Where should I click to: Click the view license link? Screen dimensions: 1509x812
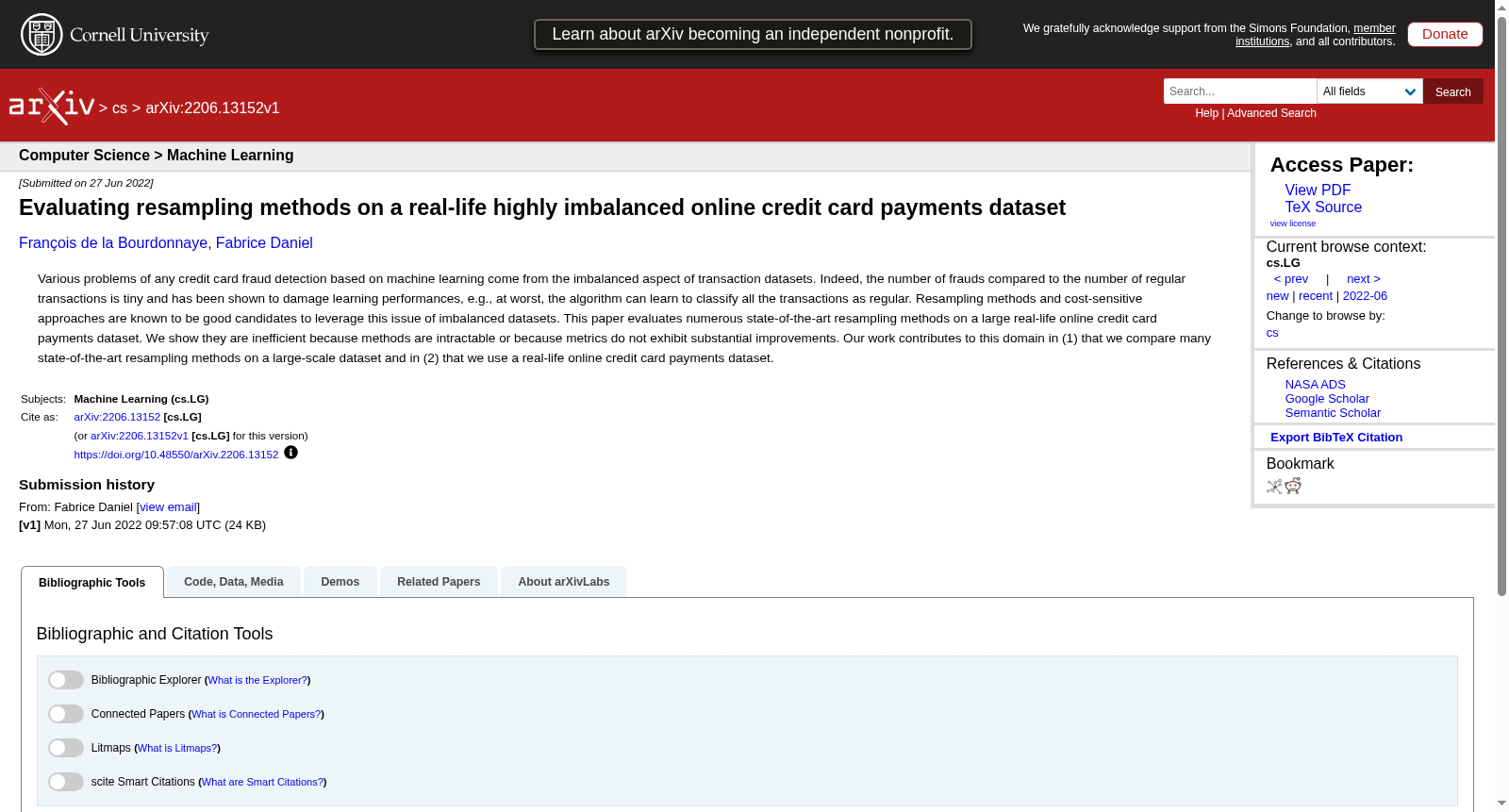coord(1292,224)
